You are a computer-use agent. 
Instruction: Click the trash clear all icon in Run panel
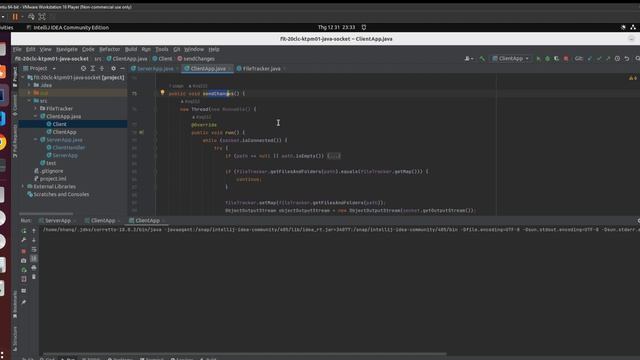pos(34,277)
